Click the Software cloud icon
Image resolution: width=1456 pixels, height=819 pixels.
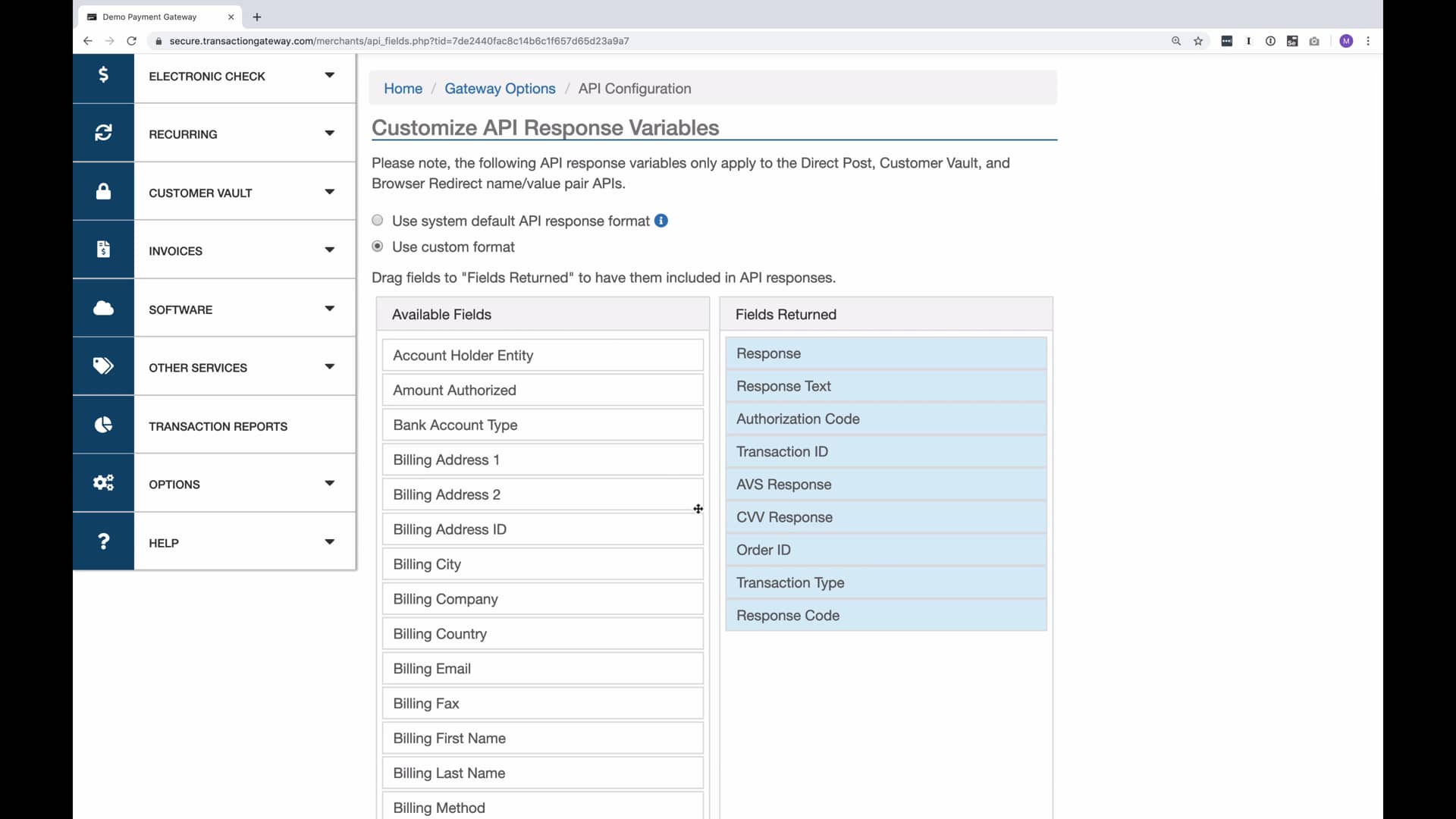coord(103,308)
